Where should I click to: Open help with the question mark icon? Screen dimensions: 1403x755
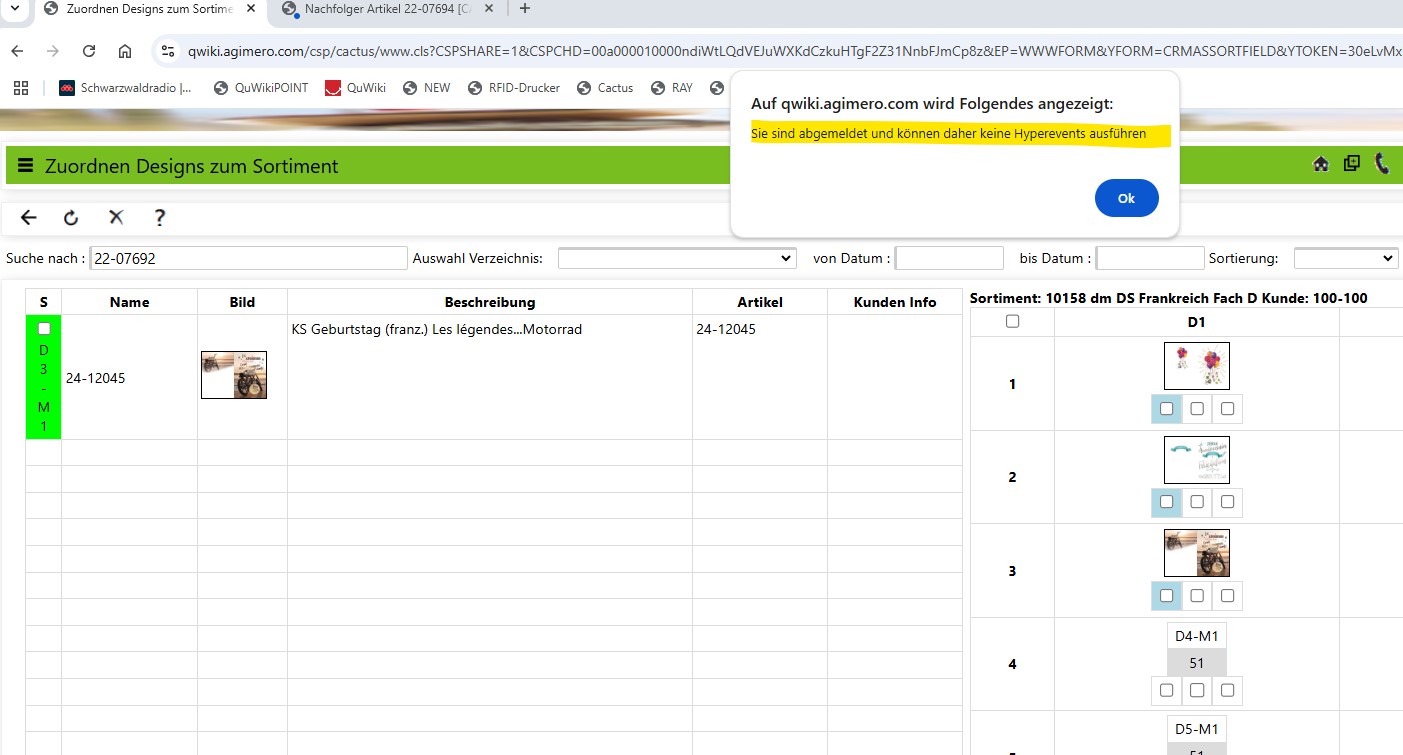pos(159,218)
